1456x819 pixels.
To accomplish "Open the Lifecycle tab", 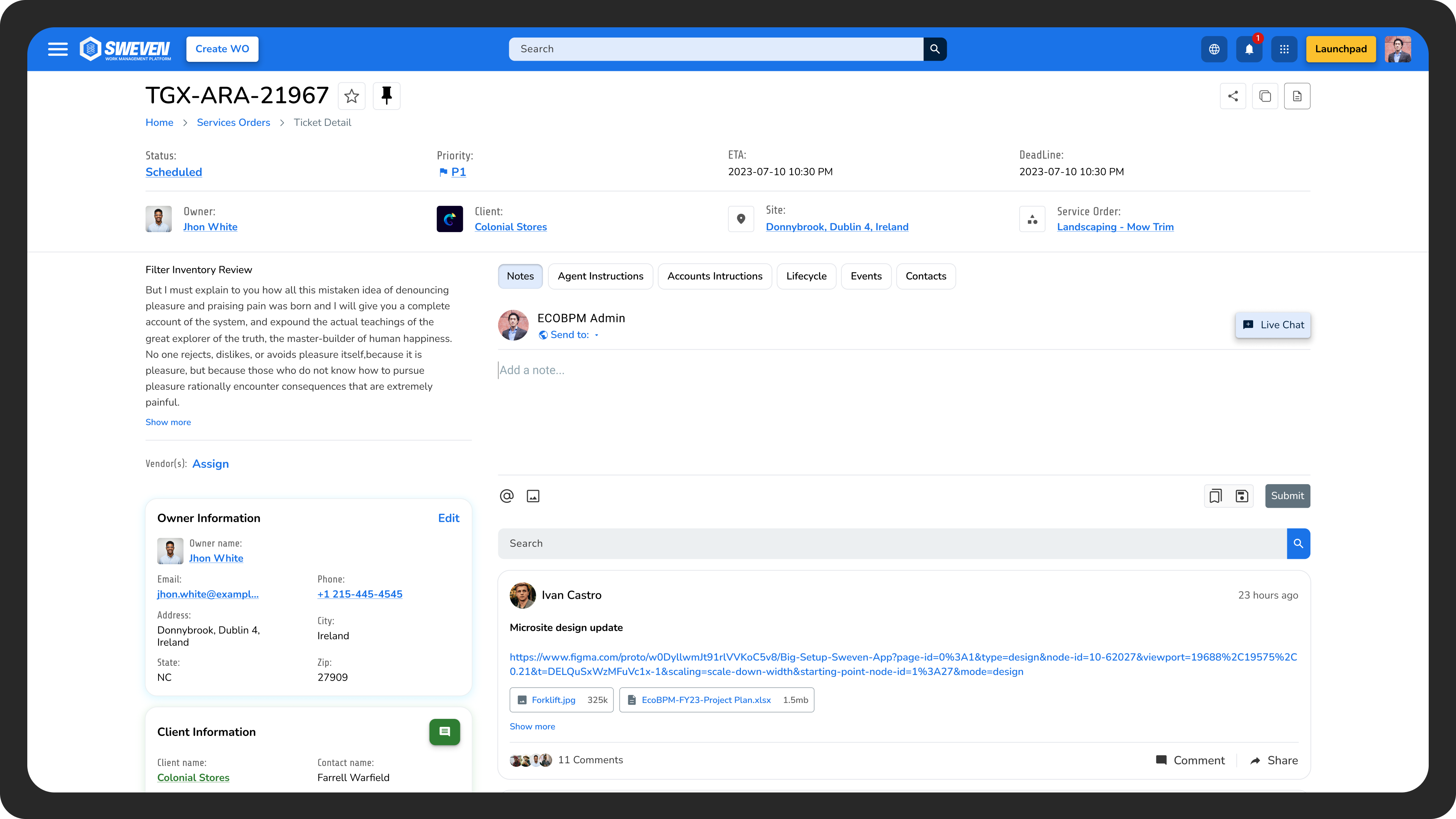I will [x=806, y=276].
